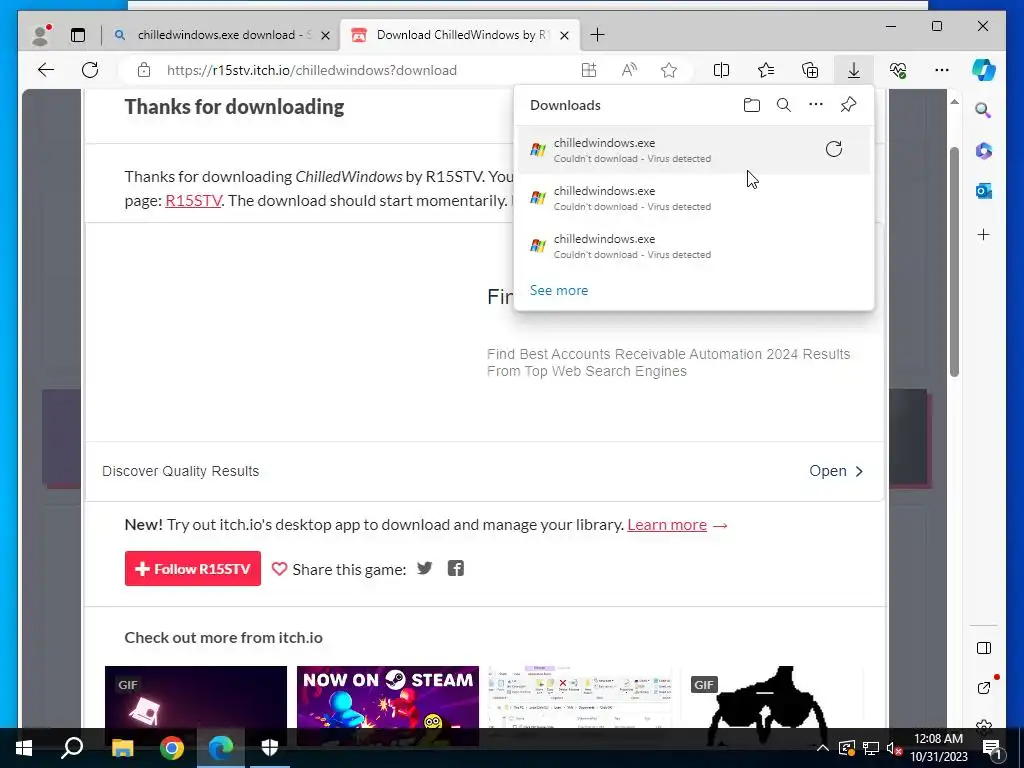The width and height of the screenshot is (1024, 768).
Task: Click the Follow R15STV button
Action: tap(193, 569)
